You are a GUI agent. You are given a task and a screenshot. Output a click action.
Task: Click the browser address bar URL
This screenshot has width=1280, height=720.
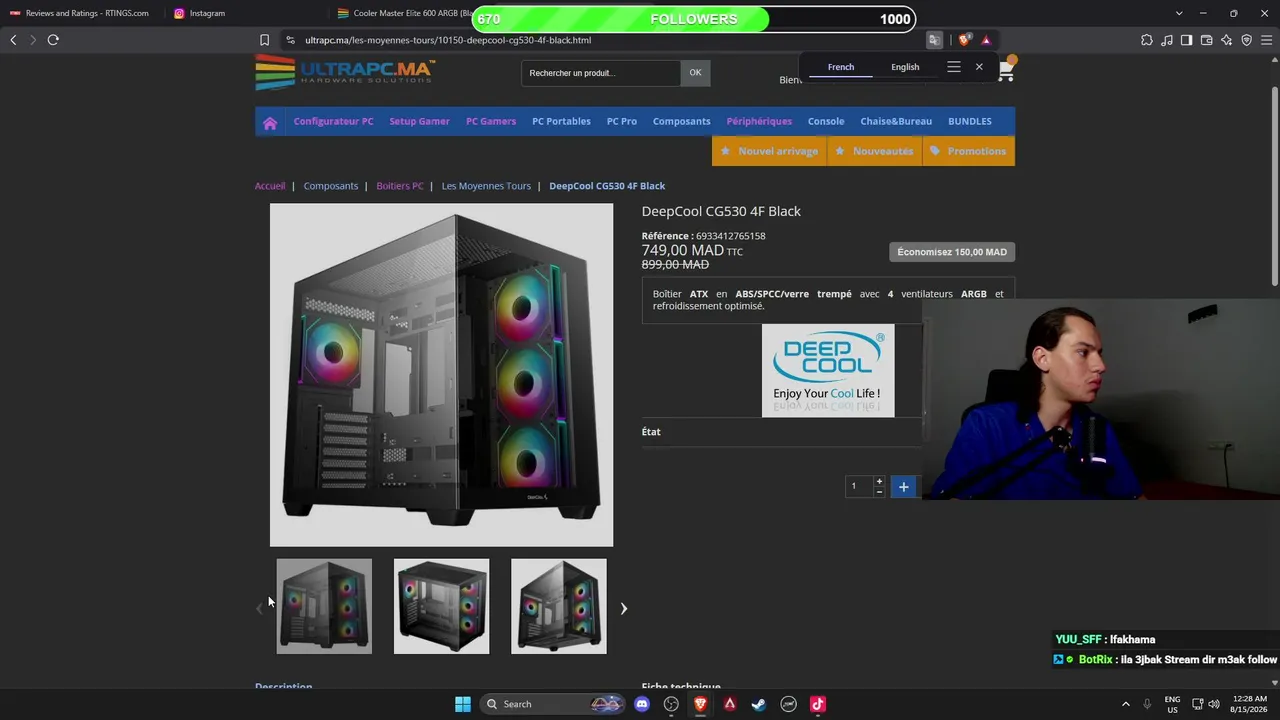pyautogui.click(x=448, y=40)
